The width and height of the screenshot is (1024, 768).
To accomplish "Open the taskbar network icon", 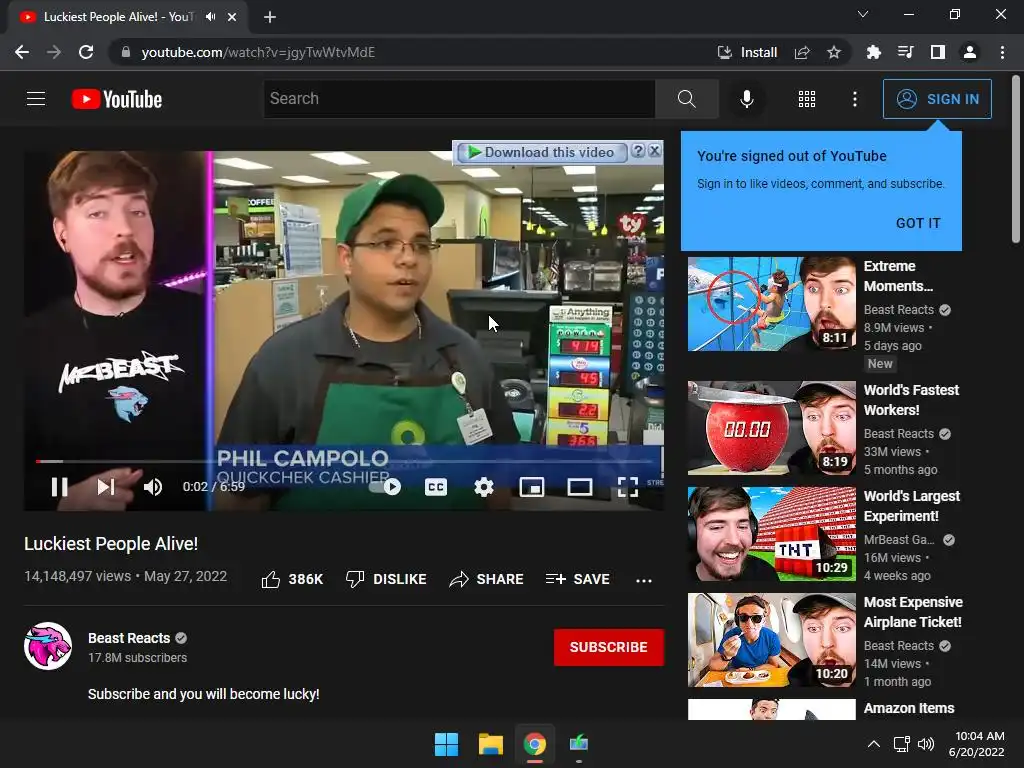I will (902, 744).
